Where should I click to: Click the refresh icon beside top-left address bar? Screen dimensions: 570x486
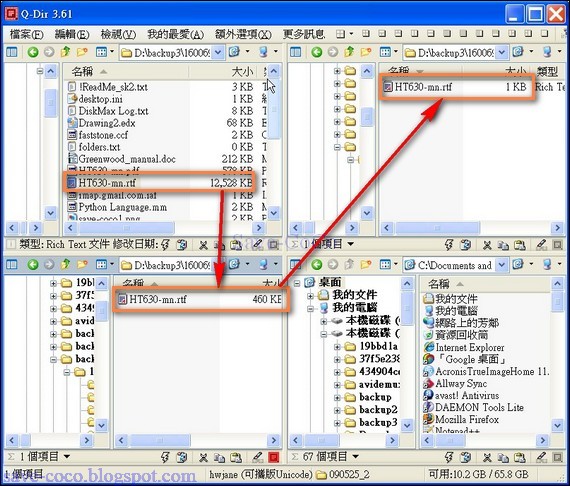tap(234, 52)
